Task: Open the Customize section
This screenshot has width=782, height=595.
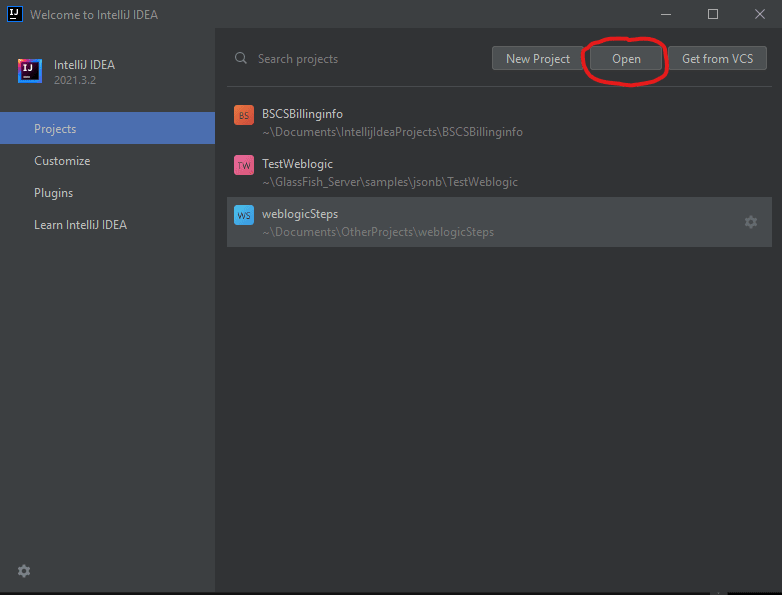Action: [x=107, y=161]
